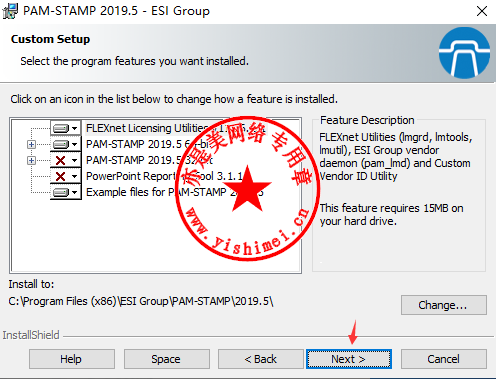Screen dimensions: 496x379
Task: Click the 'This feature requires 15MB' text
Action: [x=391, y=214]
